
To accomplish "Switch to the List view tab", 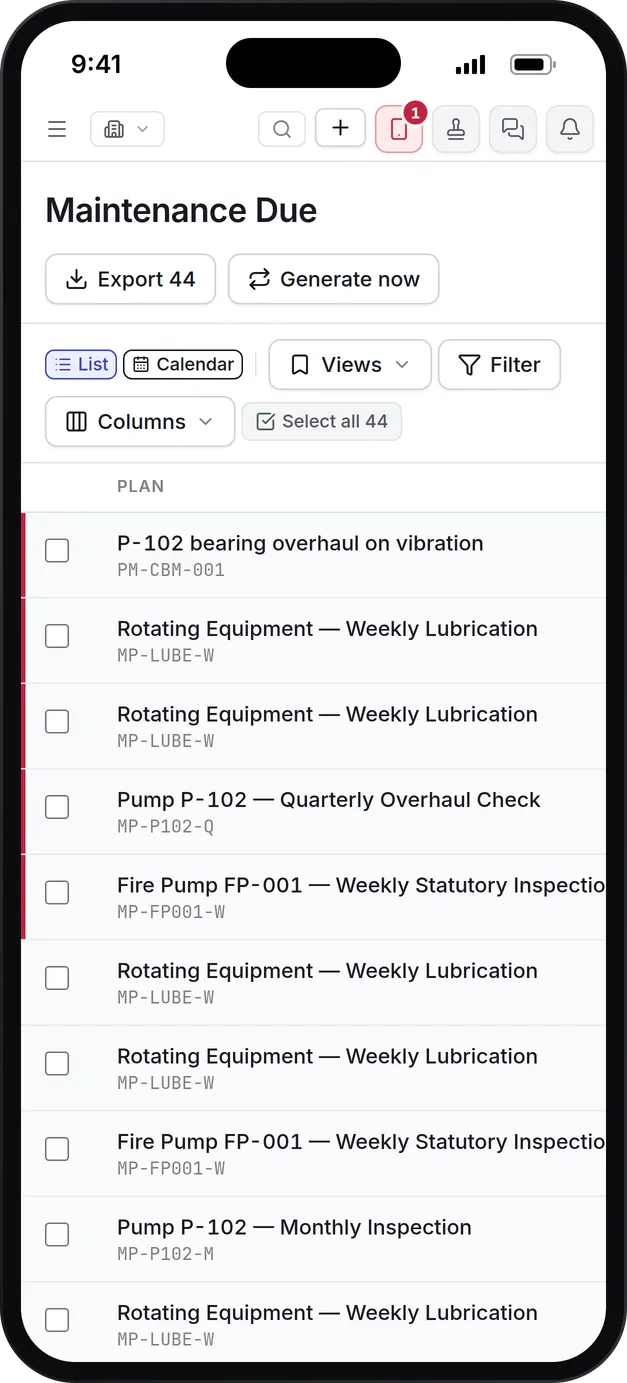I will click(81, 365).
